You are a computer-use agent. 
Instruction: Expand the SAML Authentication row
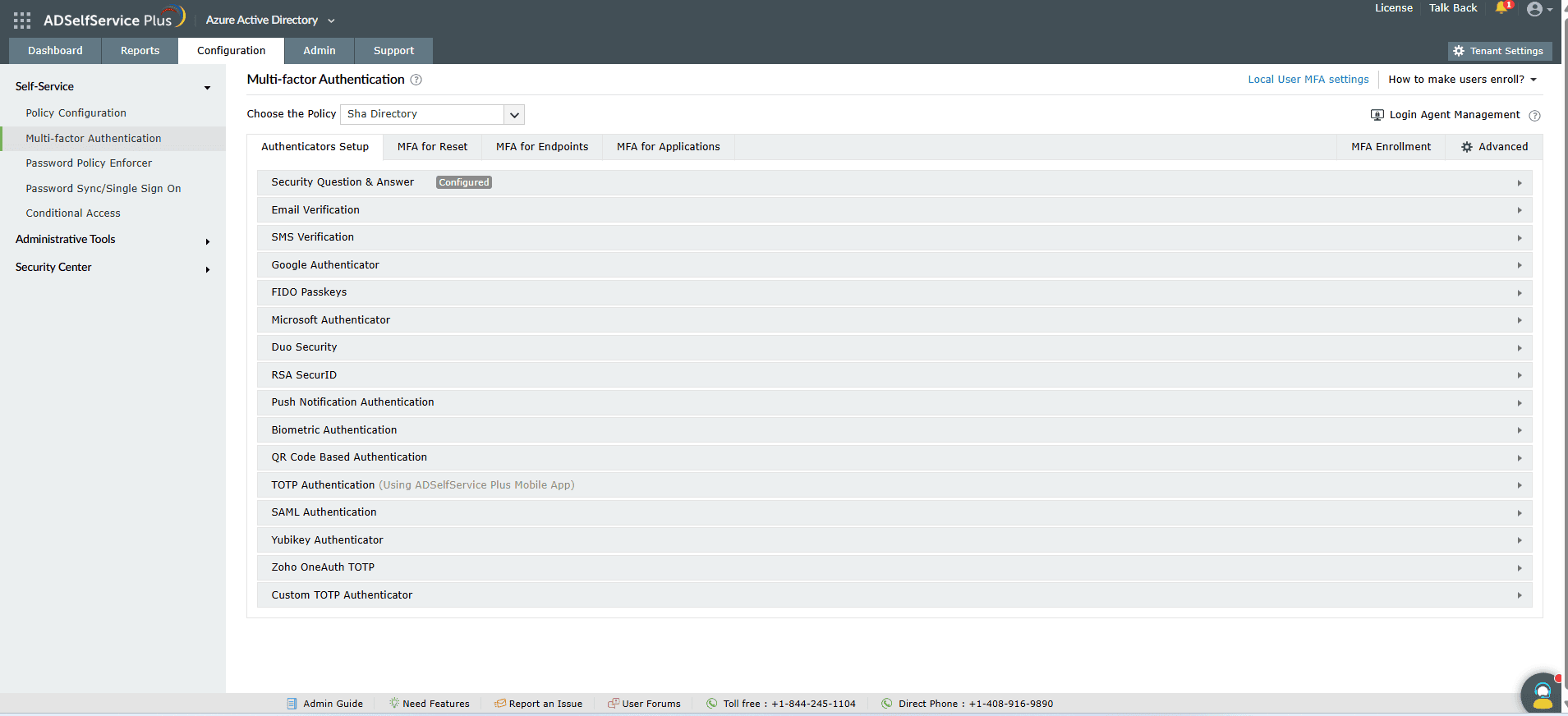[894, 512]
